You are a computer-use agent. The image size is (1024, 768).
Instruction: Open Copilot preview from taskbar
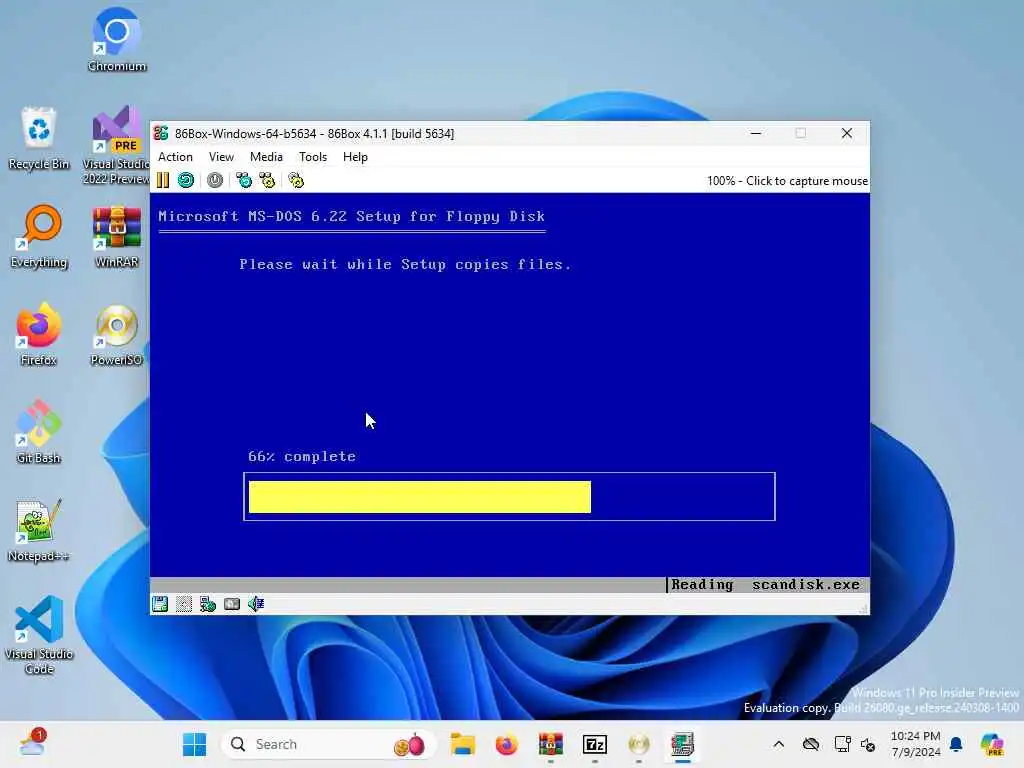click(993, 744)
